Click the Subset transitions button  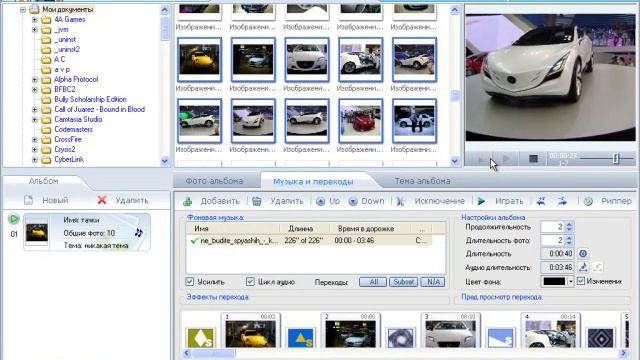403,282
